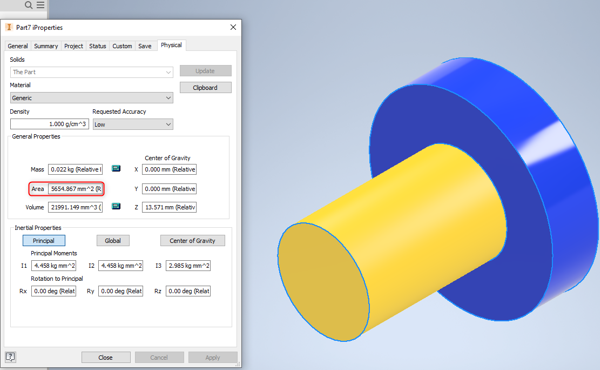The width and height of the screenshot is (600, 370).
Task: Click the Center of Gravity Y field
Action: coord(170,189)
